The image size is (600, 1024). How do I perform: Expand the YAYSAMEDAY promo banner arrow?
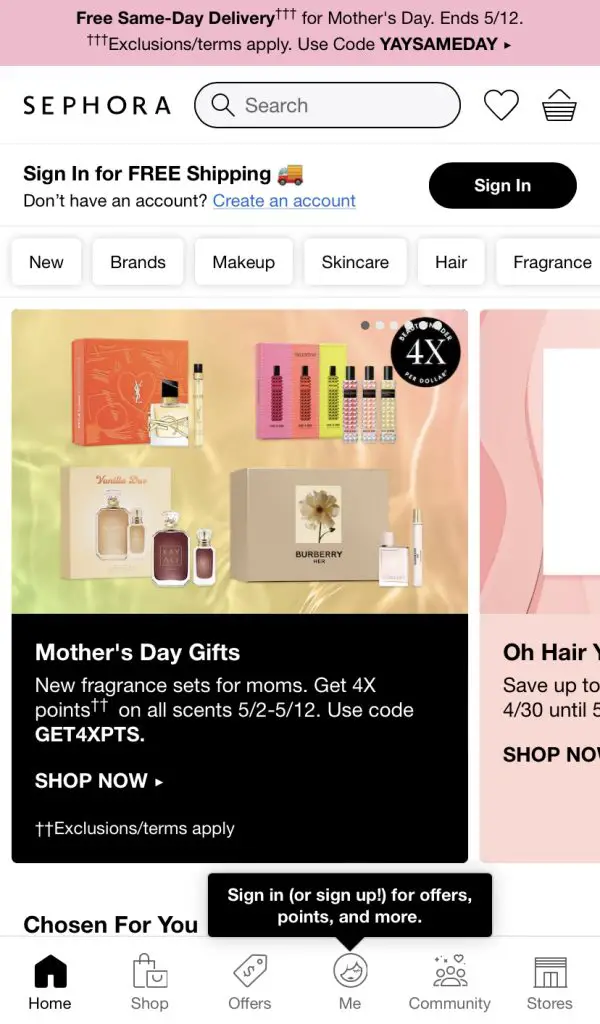pyautogui.click(x=507, y=45)
